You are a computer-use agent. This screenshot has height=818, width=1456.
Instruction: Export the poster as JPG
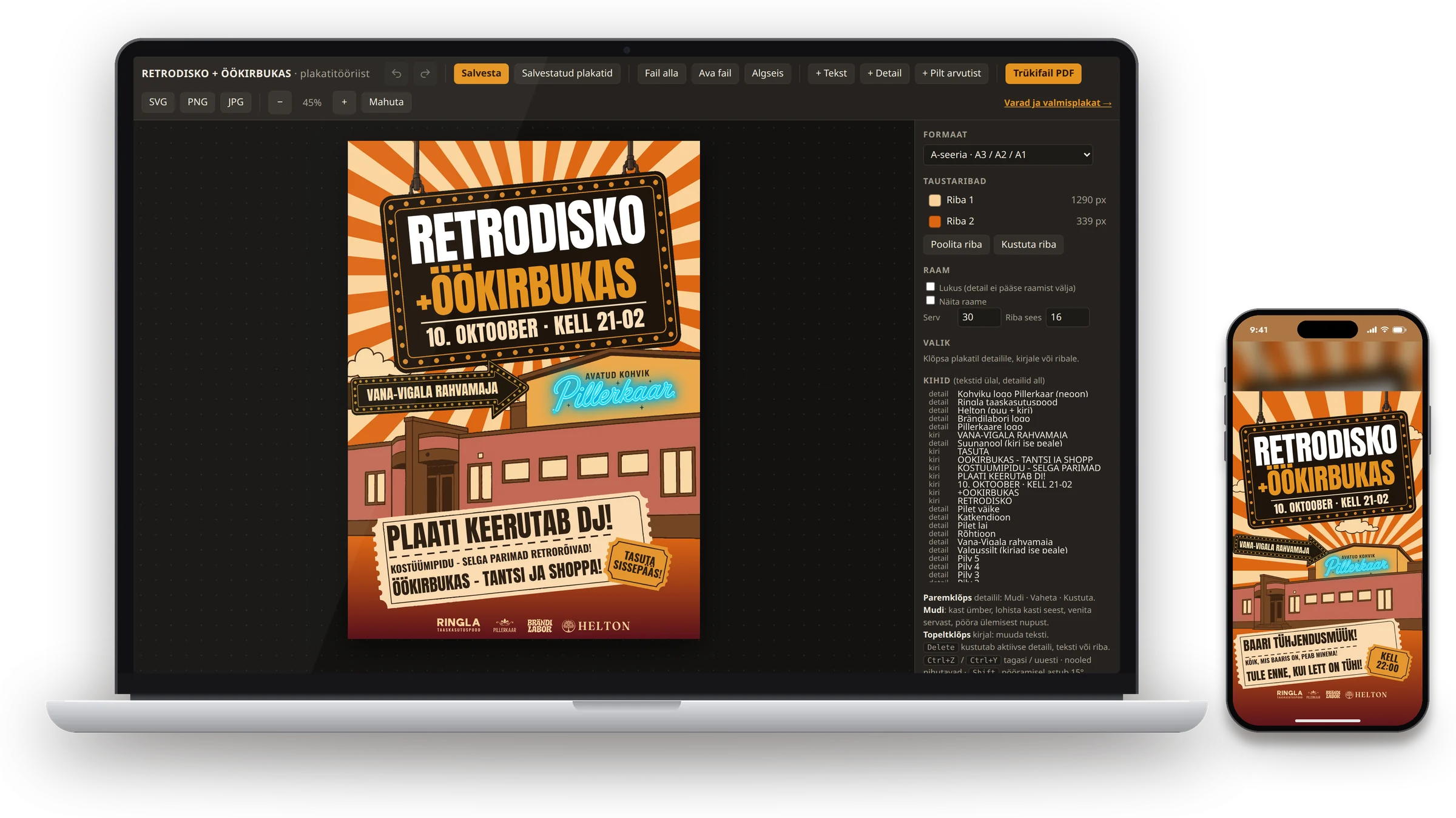[235, 102]
